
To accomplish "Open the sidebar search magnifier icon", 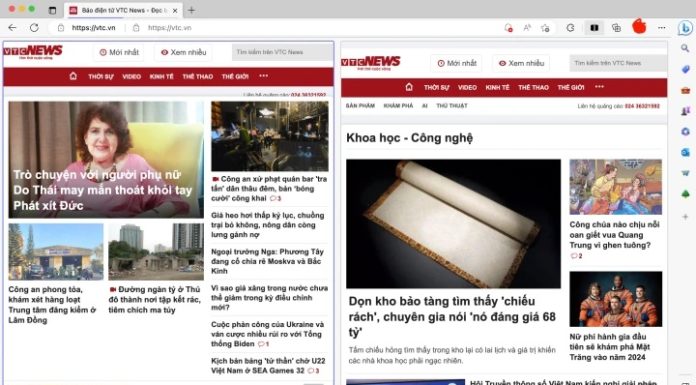I will click(x=685, y=48).
